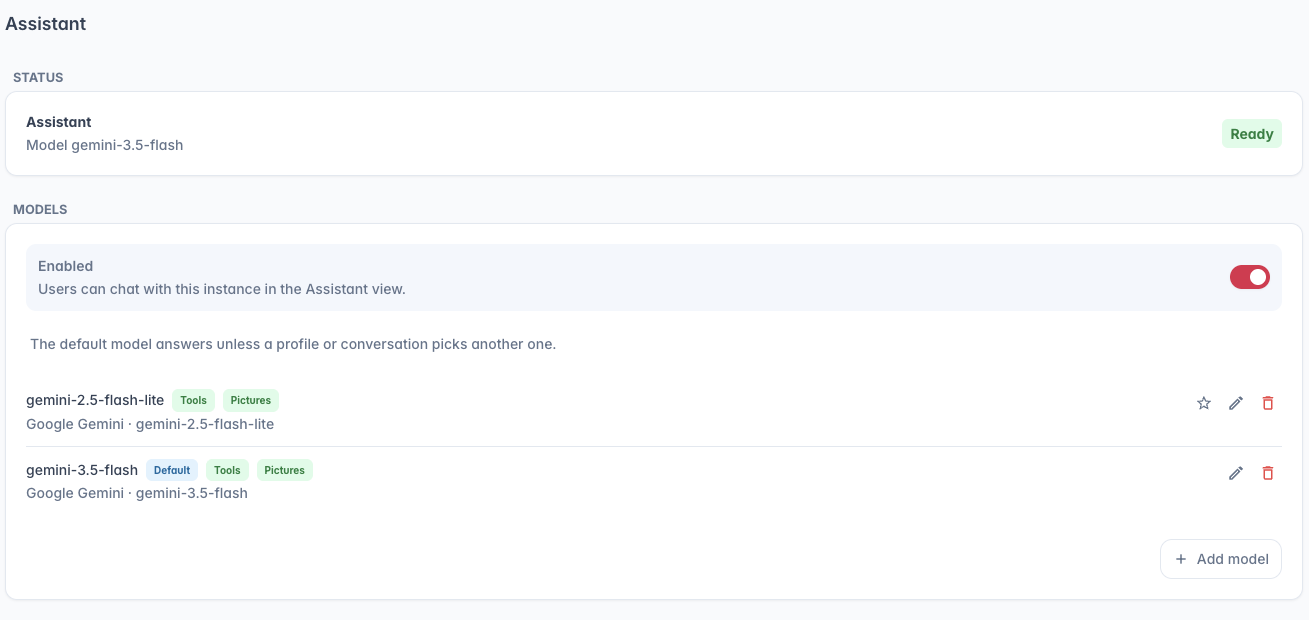The height and width of the screenshot is (620, 1309).
Task: Click Tools badge on gemini-3.5-flash row
Action: click(x=227, y=470)
